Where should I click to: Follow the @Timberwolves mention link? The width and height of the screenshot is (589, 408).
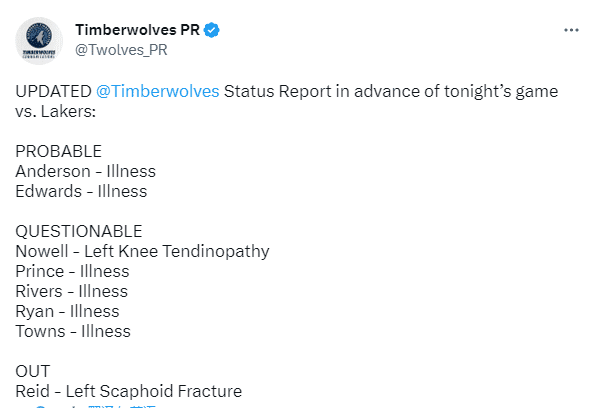coord(157,91)
